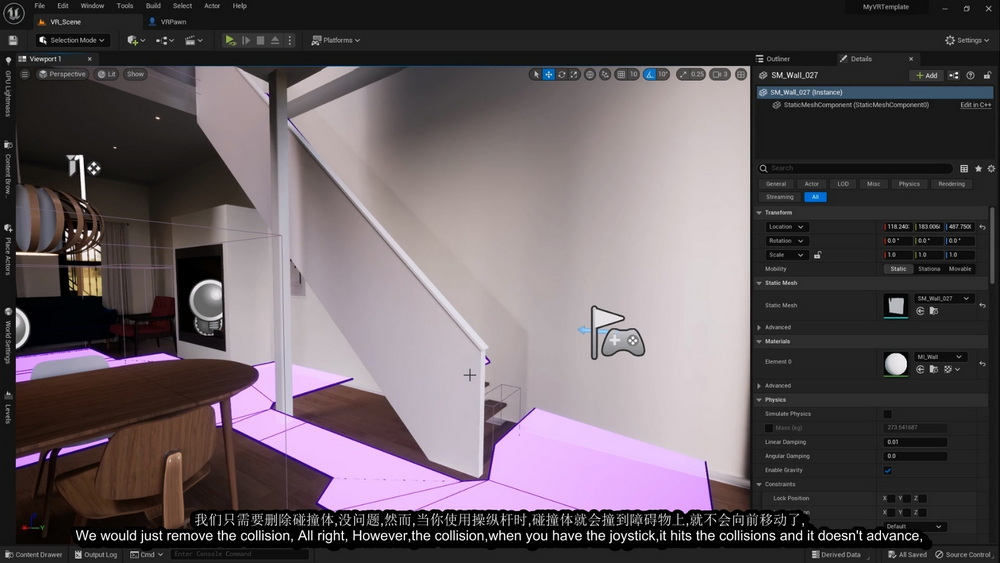
Task: Open the Selection Mode dropdown
Action: coord(71,40)
